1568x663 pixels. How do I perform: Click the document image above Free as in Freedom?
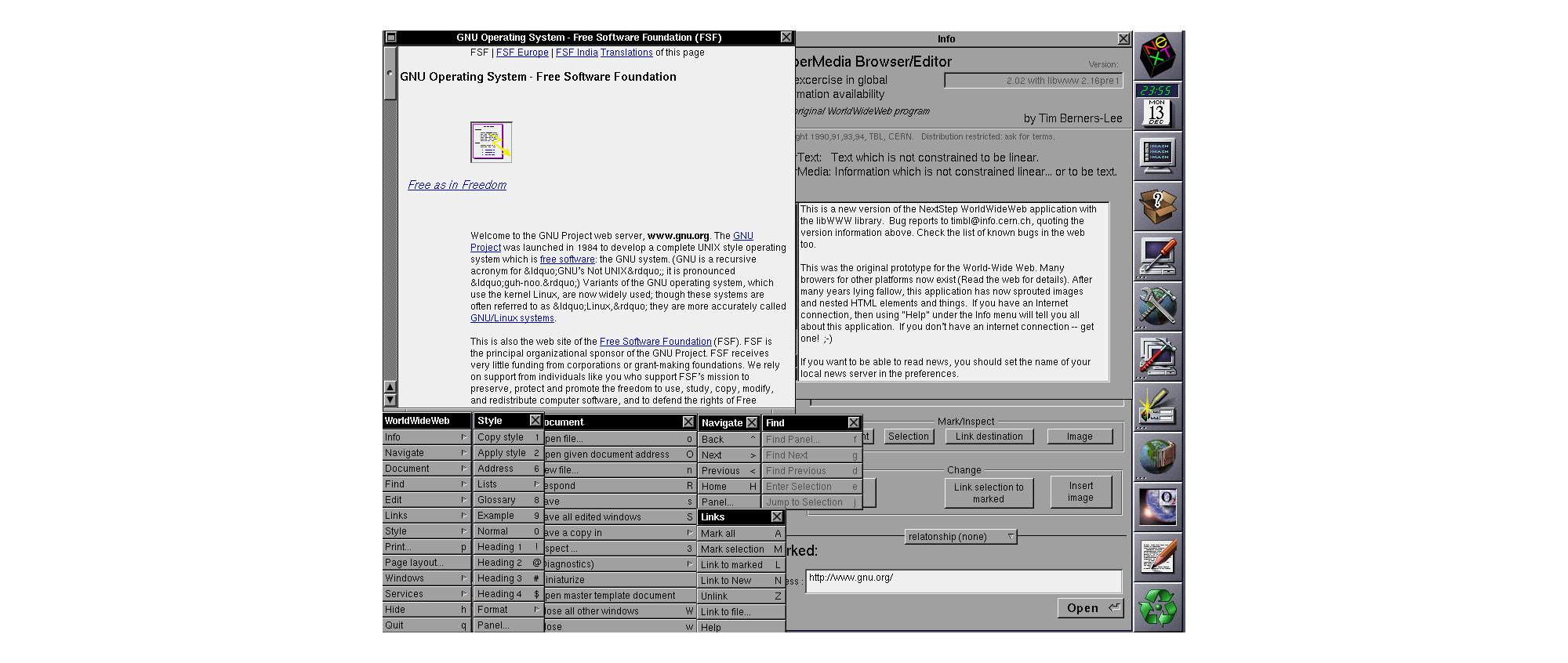492,142
